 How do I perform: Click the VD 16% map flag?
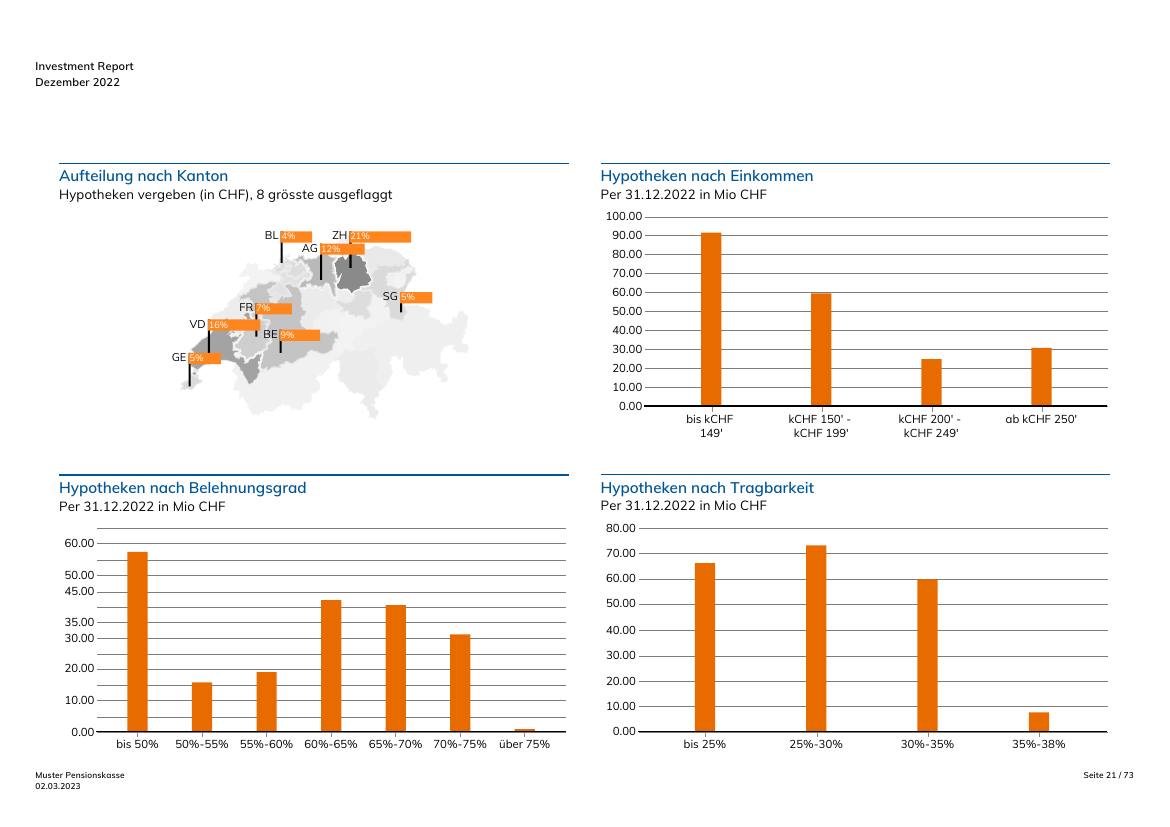click(234, 325)
